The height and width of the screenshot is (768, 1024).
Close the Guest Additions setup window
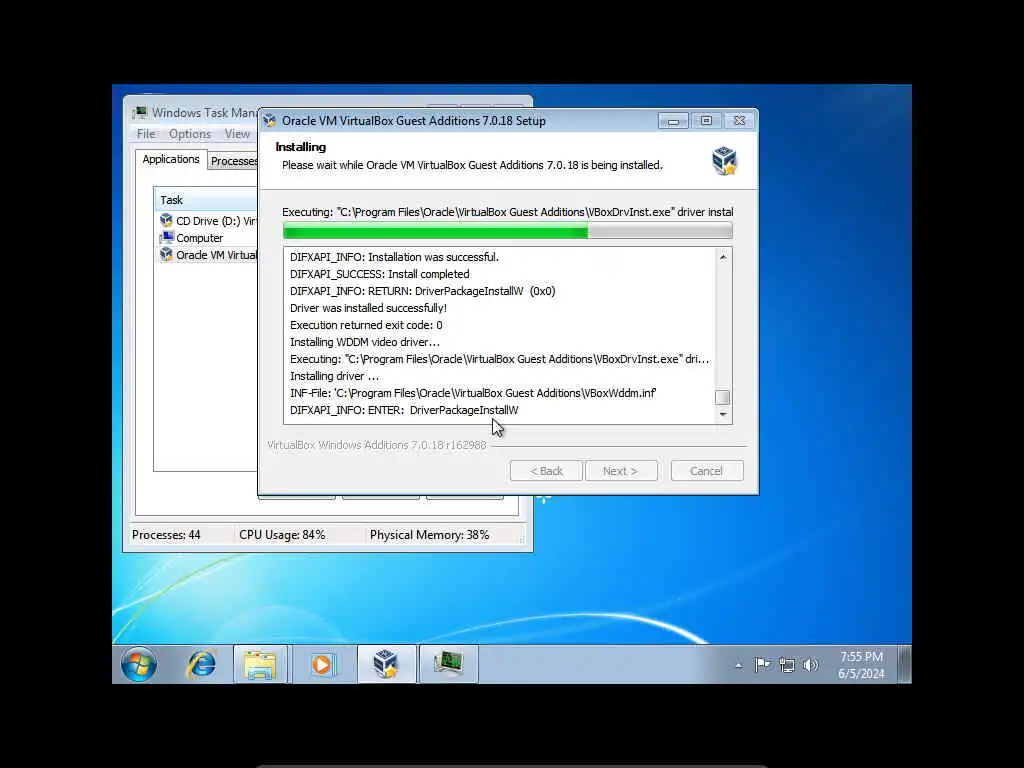[x=739, y=121]
